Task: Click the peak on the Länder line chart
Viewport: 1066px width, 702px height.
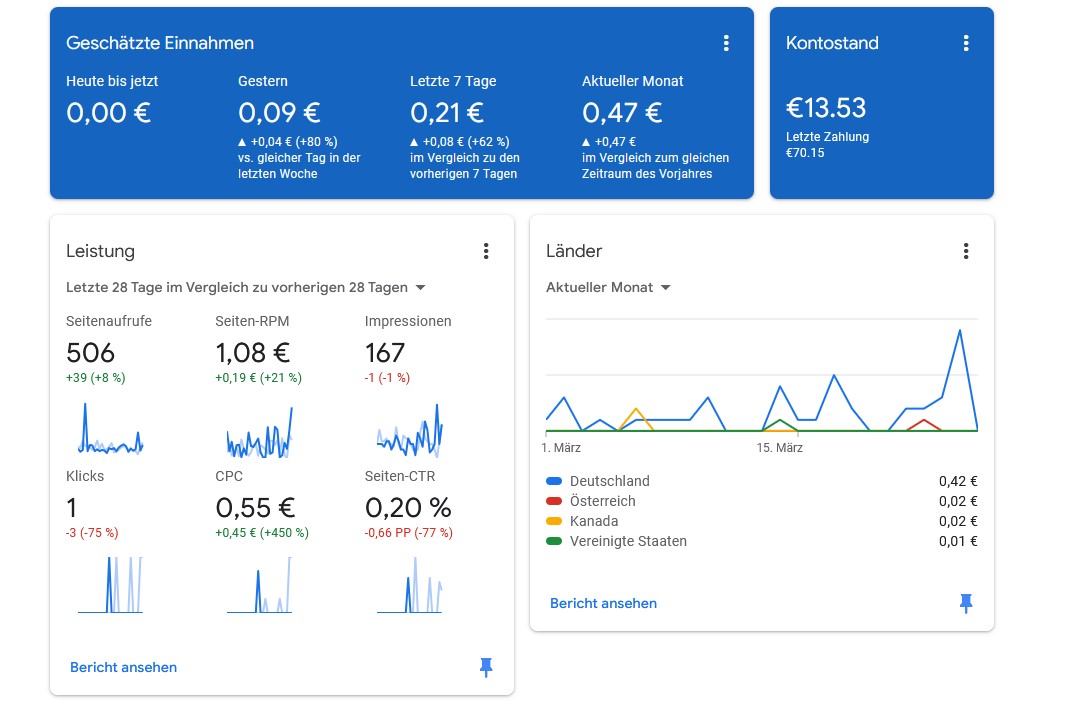Action: pos(962,331)
